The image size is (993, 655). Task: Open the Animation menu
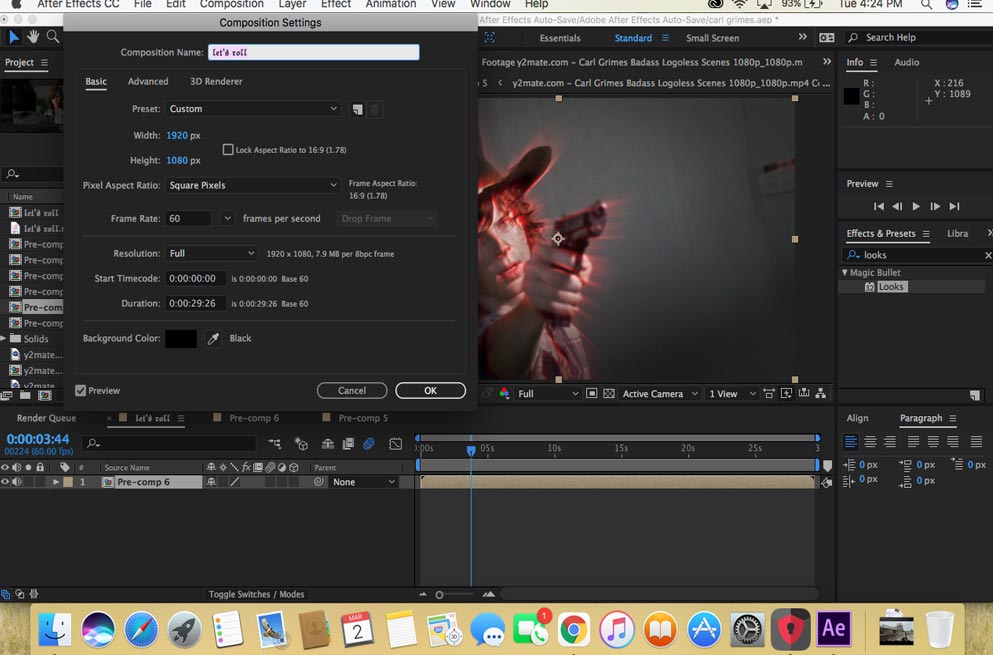point(391,4)
